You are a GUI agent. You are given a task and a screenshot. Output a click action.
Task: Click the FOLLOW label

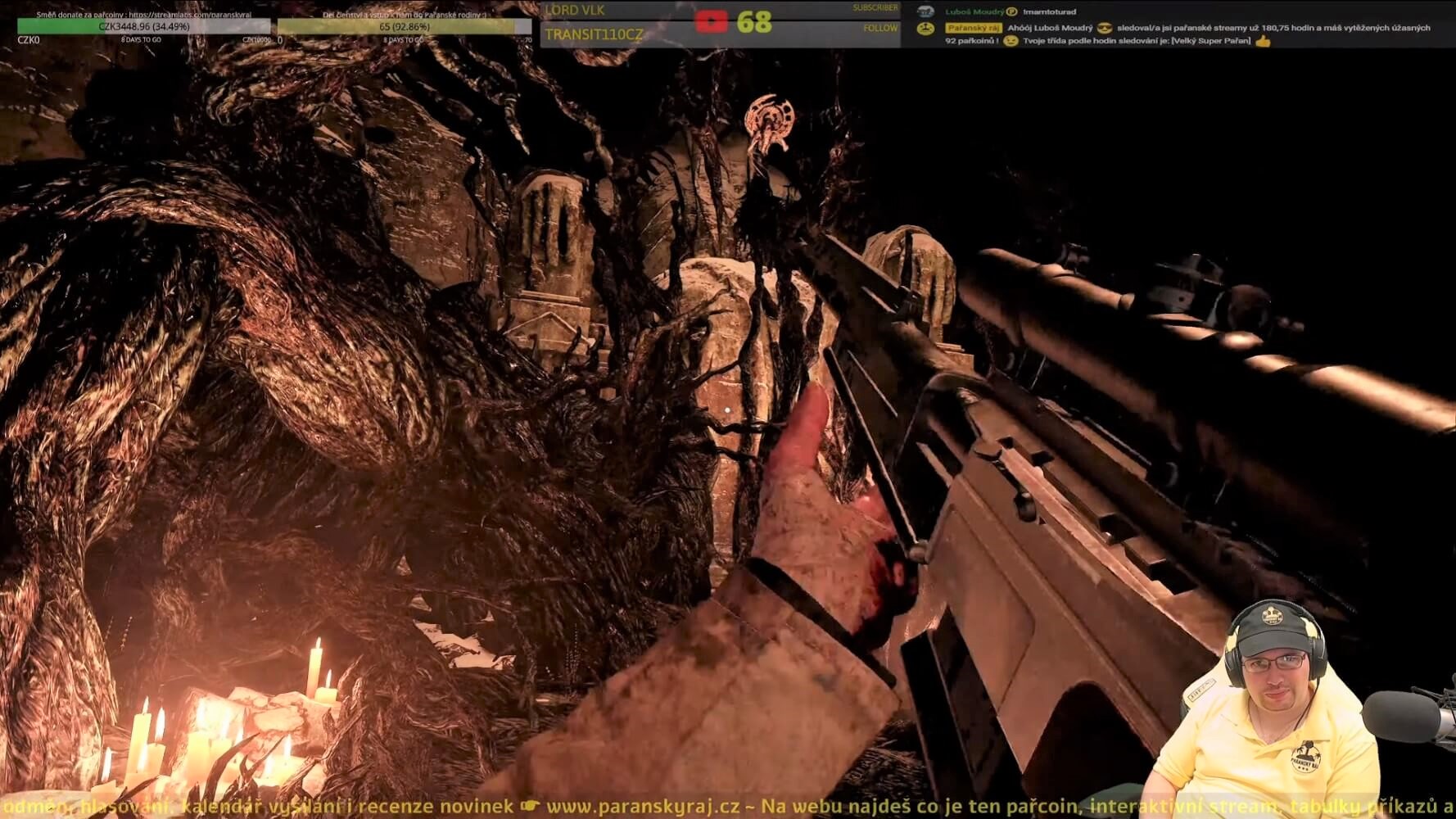coord(880,28)
